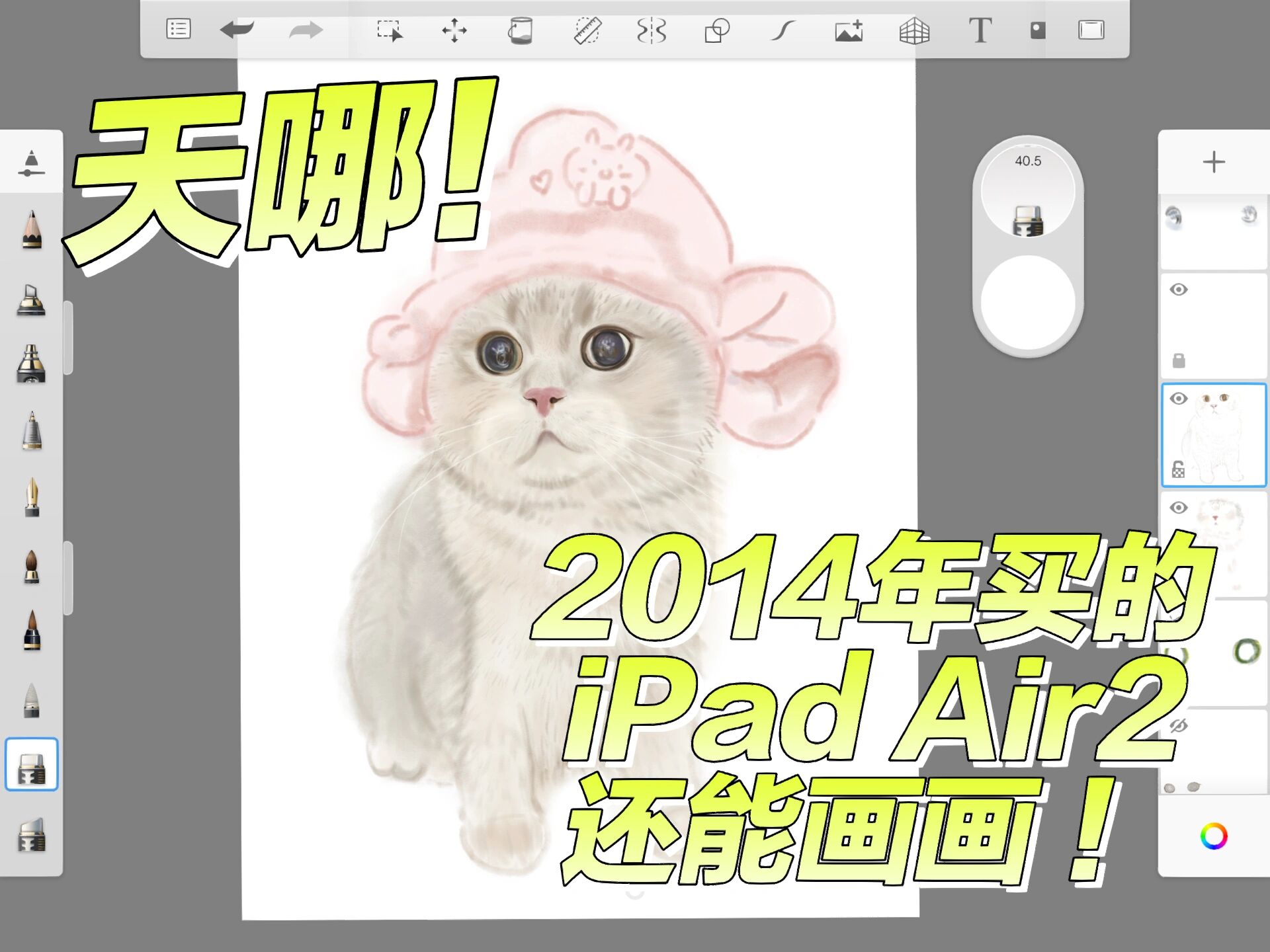Select the Text tool
The image size is (1270, 952).
980,30
